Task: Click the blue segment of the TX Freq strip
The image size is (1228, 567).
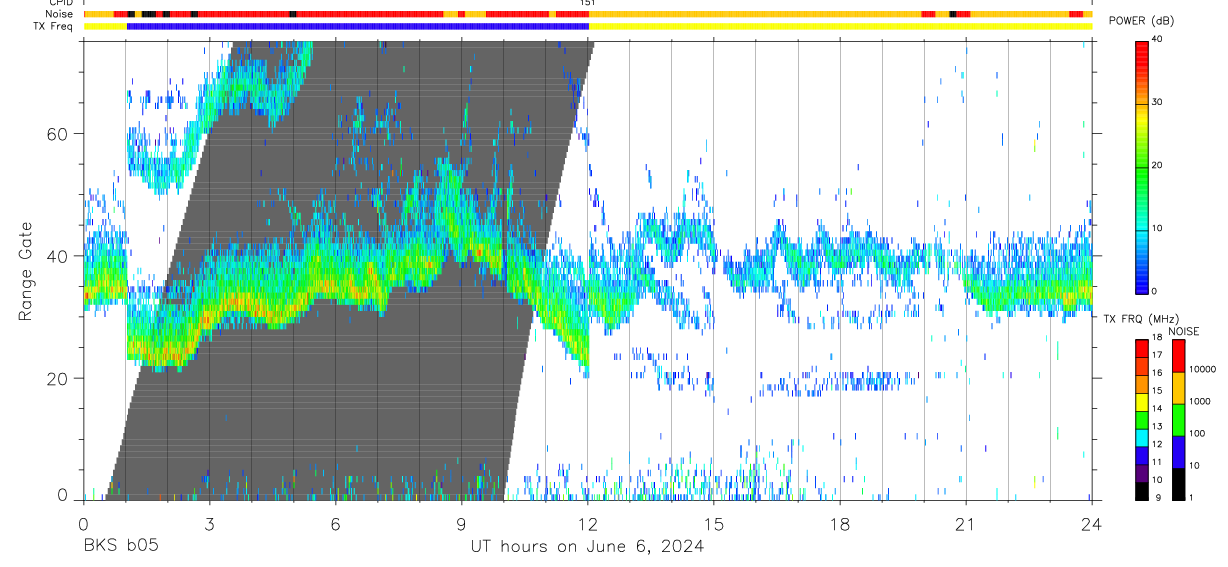Action: pyautogui.click(x=358, y=26)
